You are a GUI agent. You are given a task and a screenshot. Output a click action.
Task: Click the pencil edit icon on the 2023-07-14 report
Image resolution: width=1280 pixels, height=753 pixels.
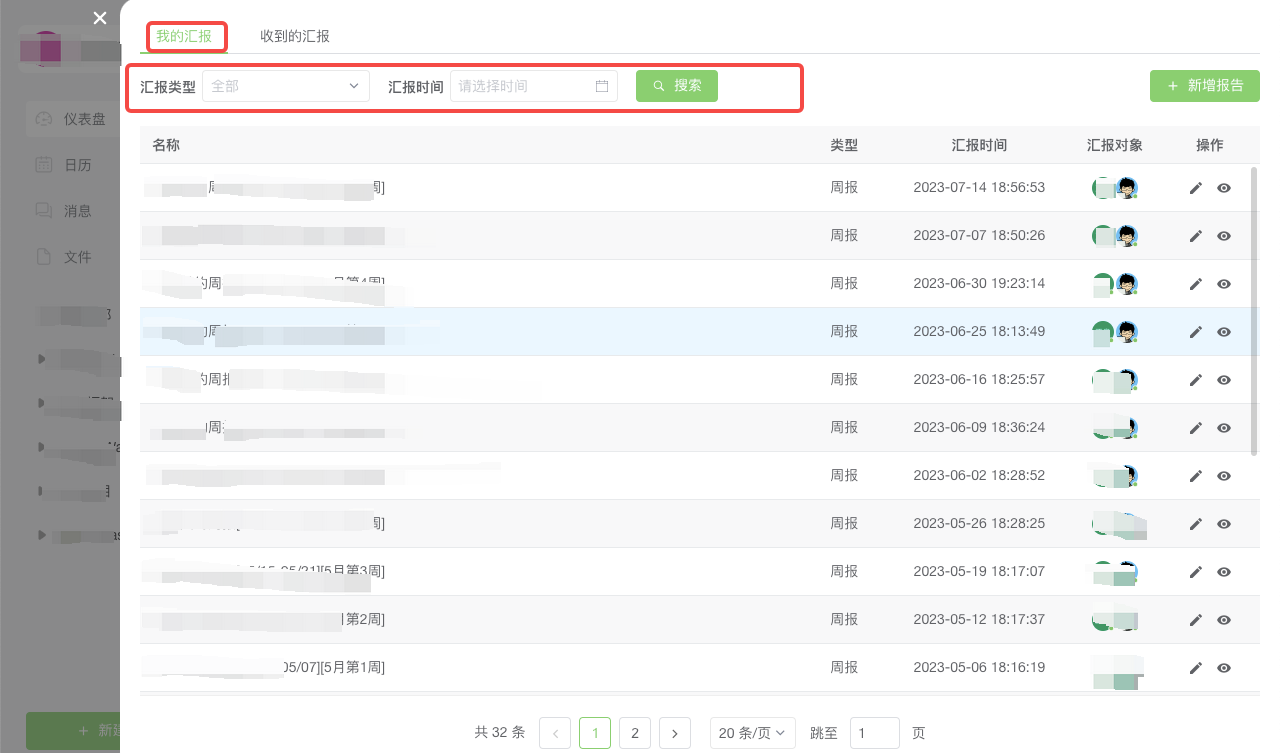pyautogui.click(x=1195, y=188)
